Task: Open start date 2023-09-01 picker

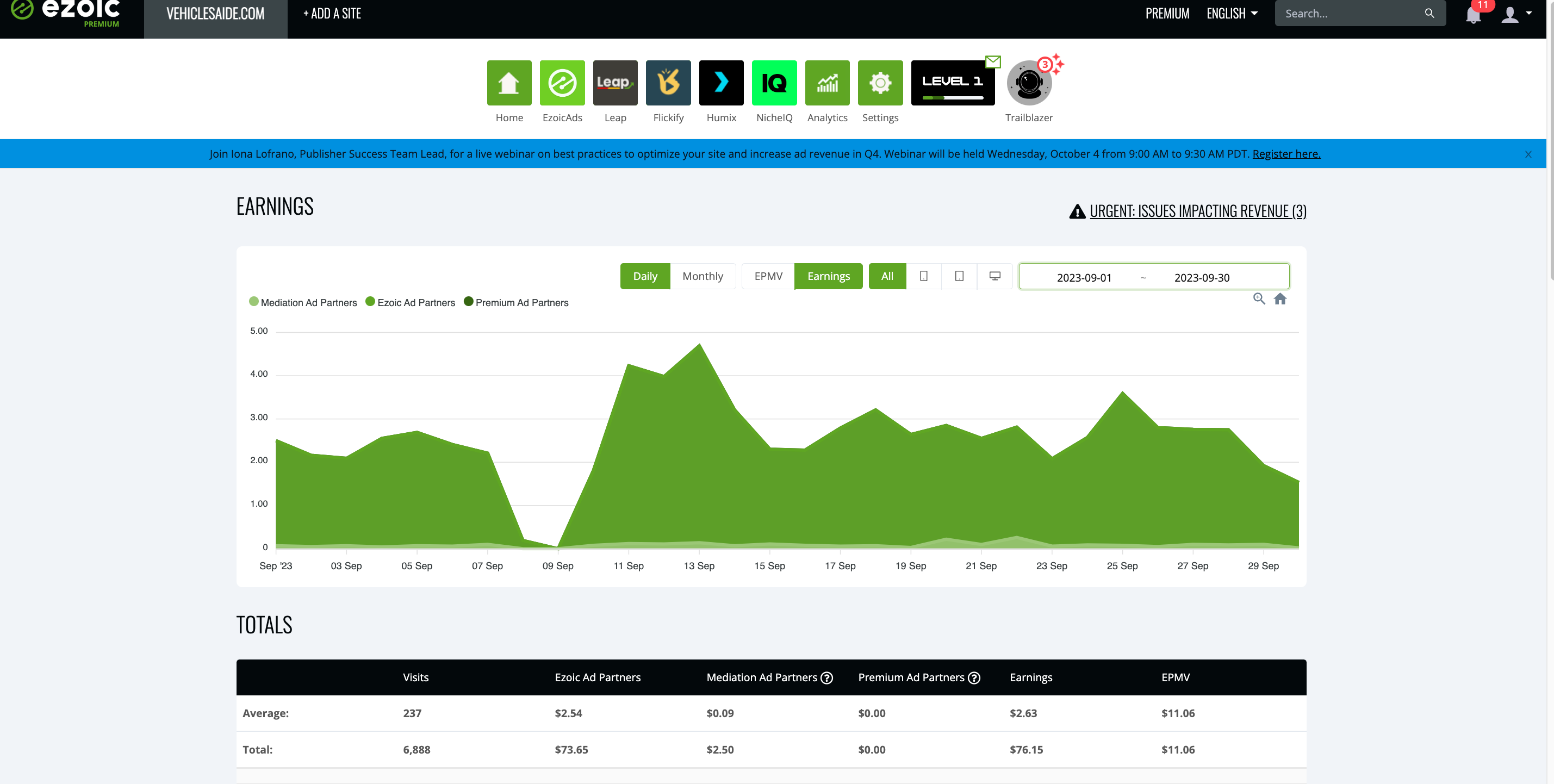Action: 1084,277
